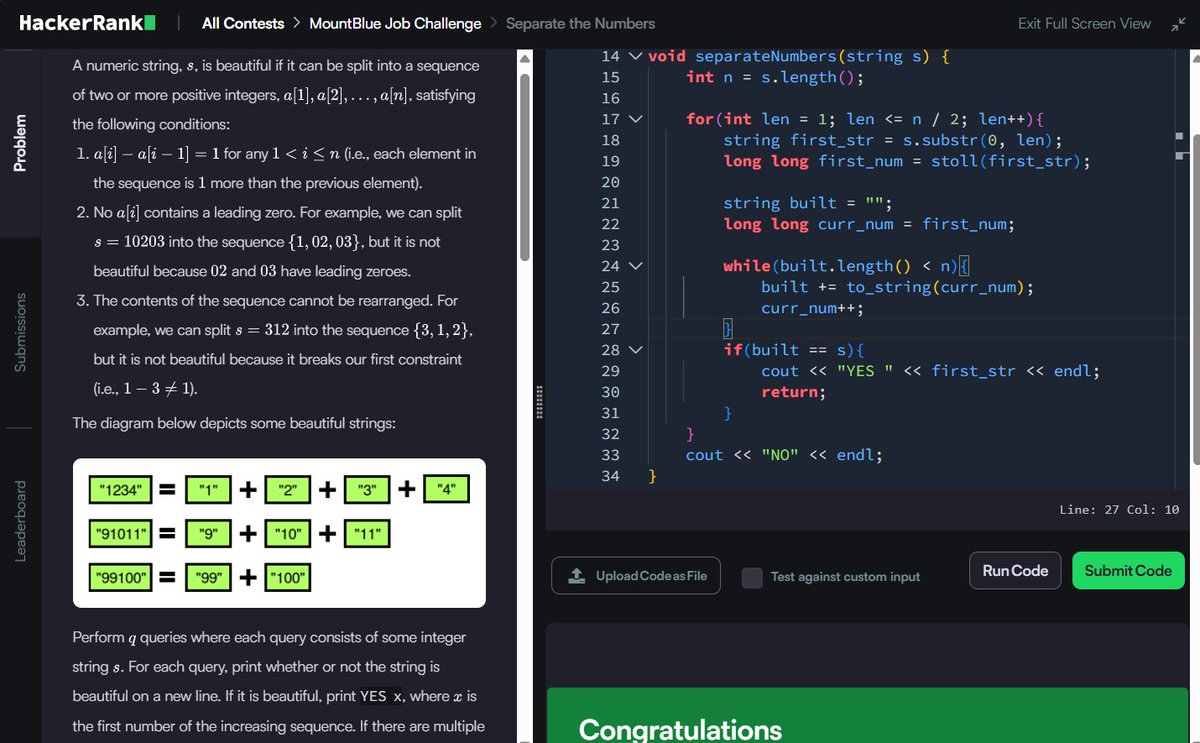The image size is (1200, 743).
Task: Click the Congratulations heading
Action: tap(680, 729)
